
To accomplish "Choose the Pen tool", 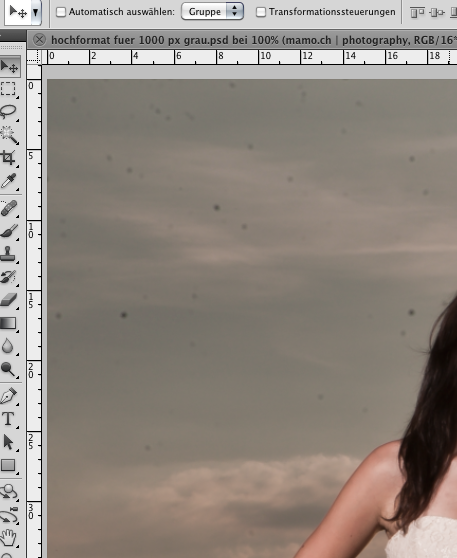I will tap(9, 396).
